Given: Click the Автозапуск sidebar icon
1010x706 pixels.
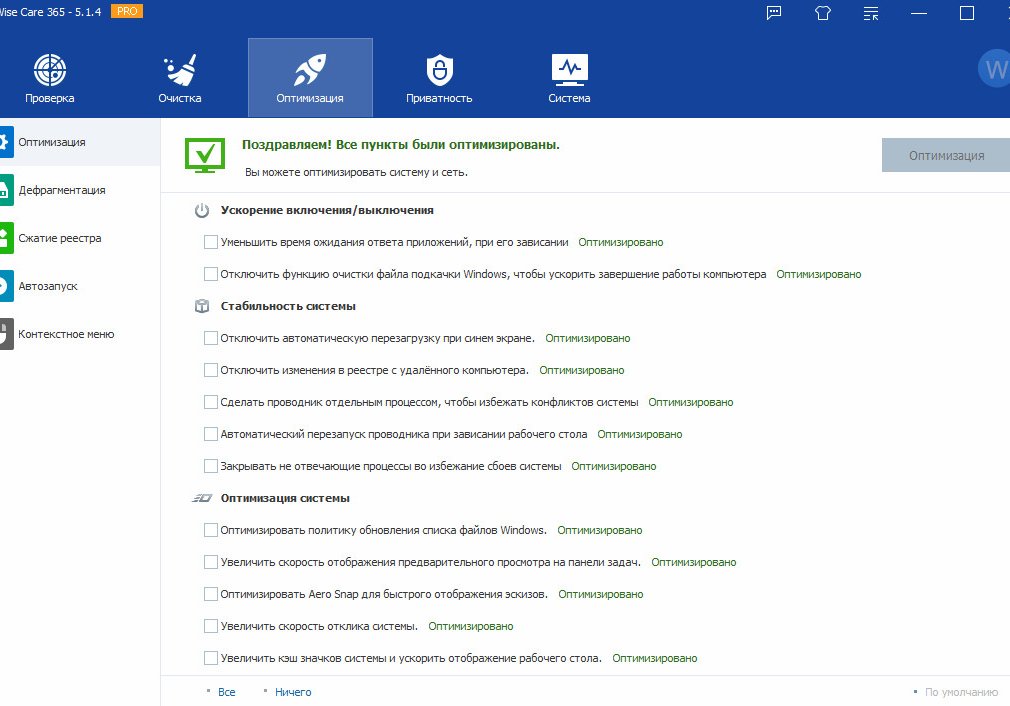Looking at the screenshot, I should pos(6,286).
